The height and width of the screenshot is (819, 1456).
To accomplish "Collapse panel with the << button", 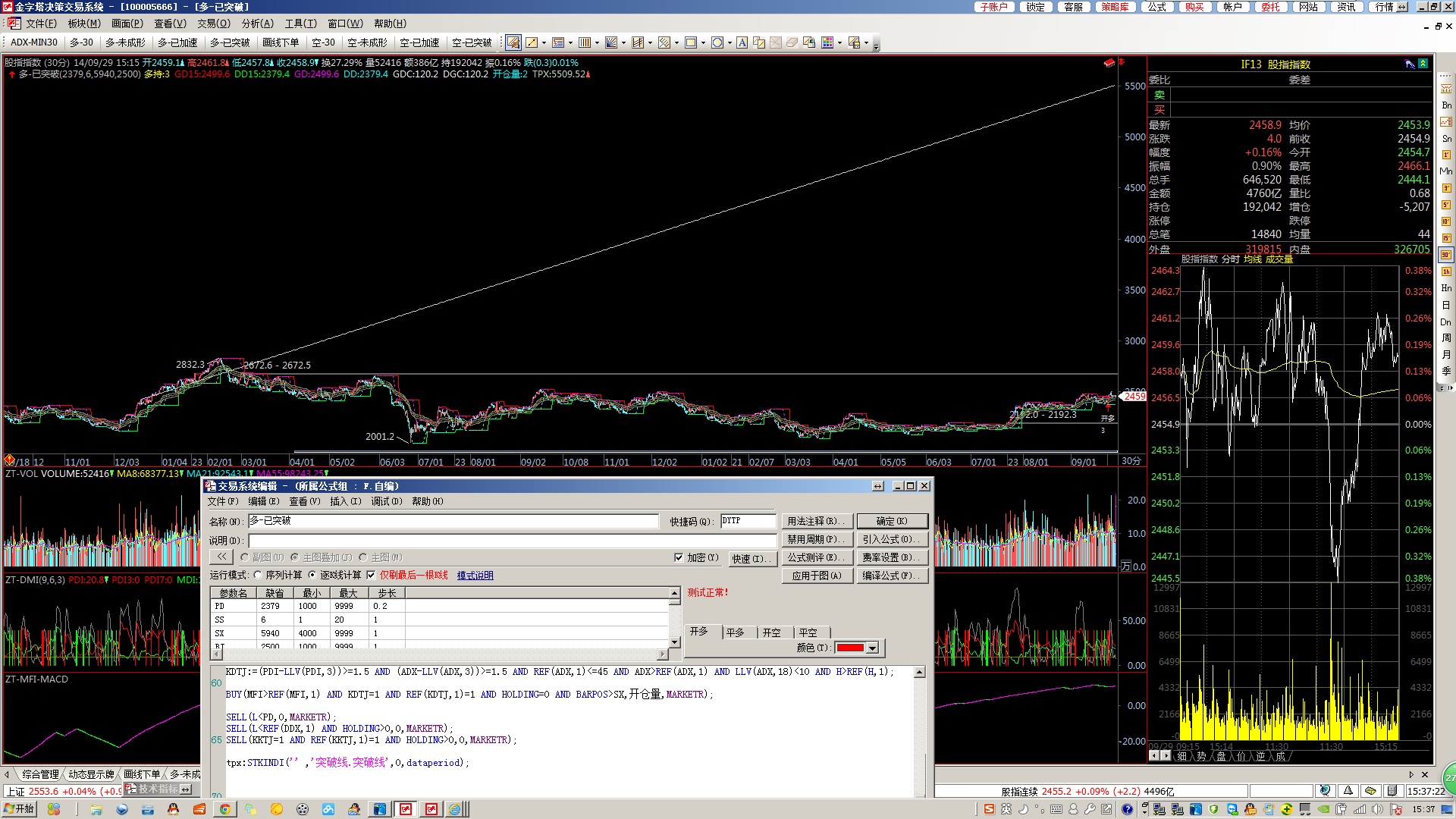I will (221, 557).
